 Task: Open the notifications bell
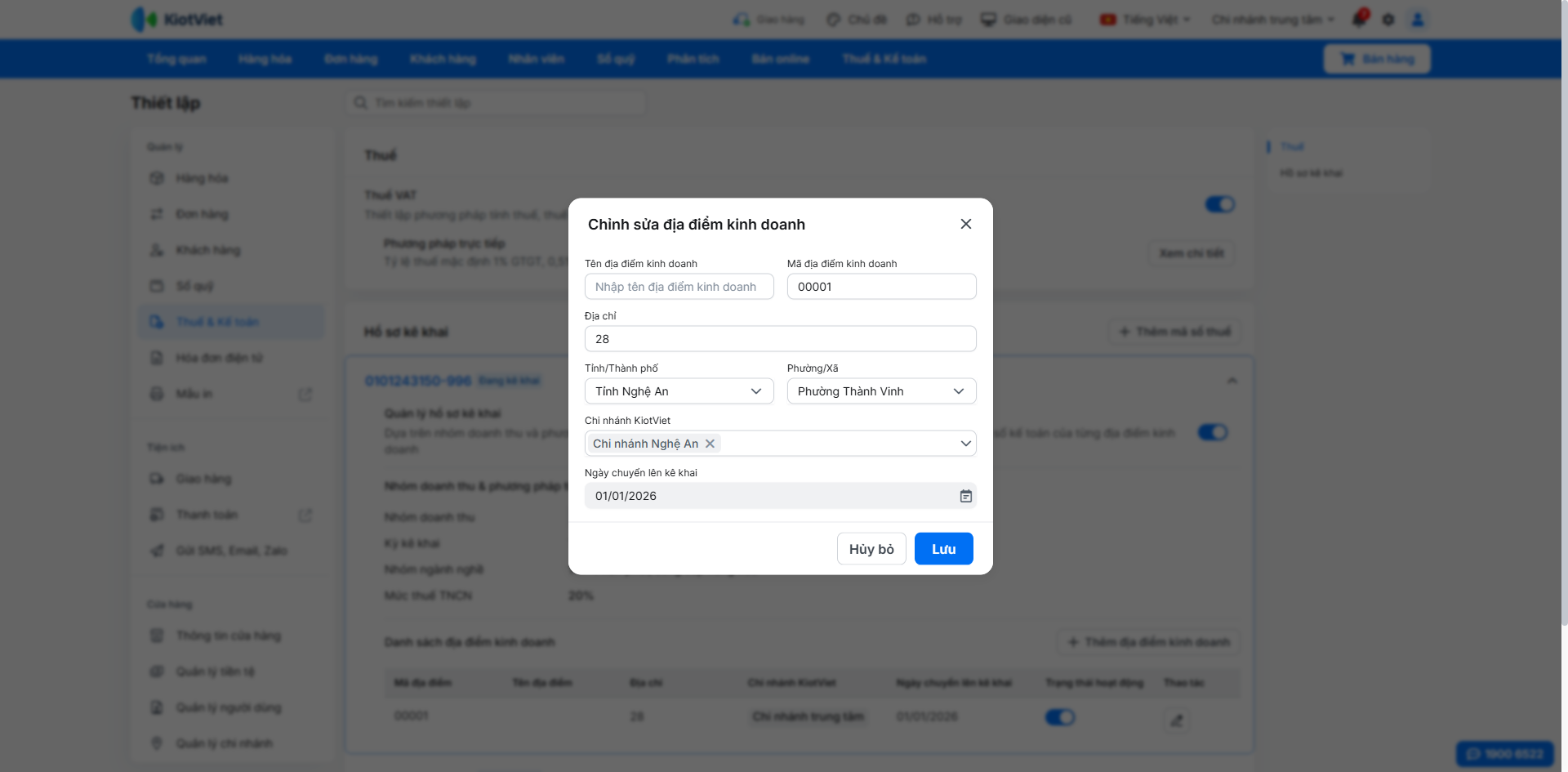(x=1360, y=19)
